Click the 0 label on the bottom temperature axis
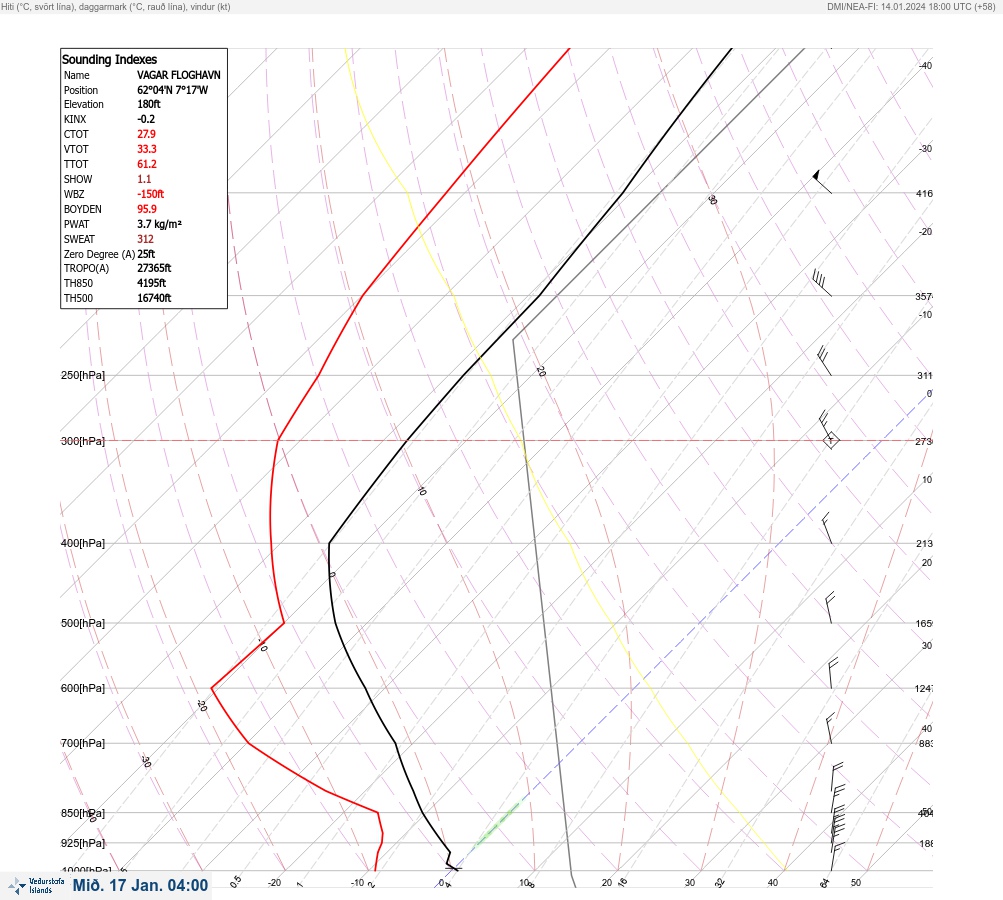 click(x=441, y=883)
